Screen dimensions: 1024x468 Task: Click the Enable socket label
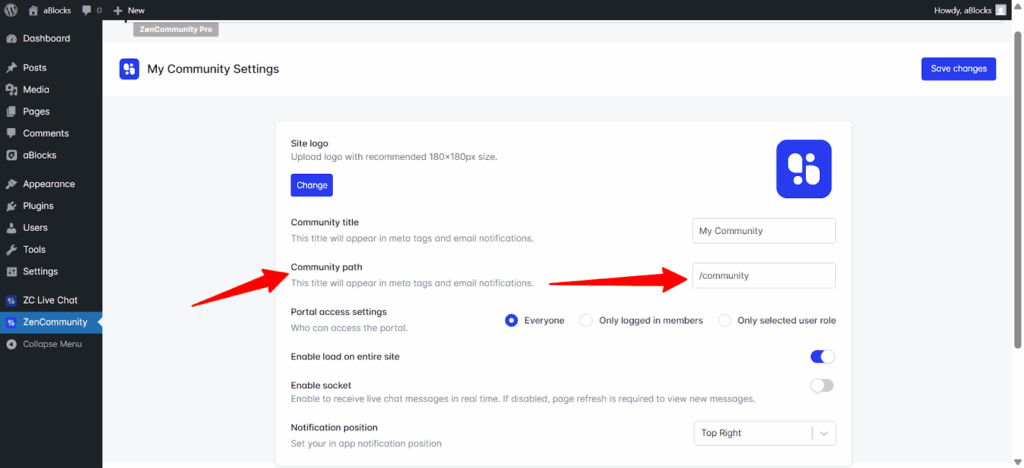tap(321, 385)
